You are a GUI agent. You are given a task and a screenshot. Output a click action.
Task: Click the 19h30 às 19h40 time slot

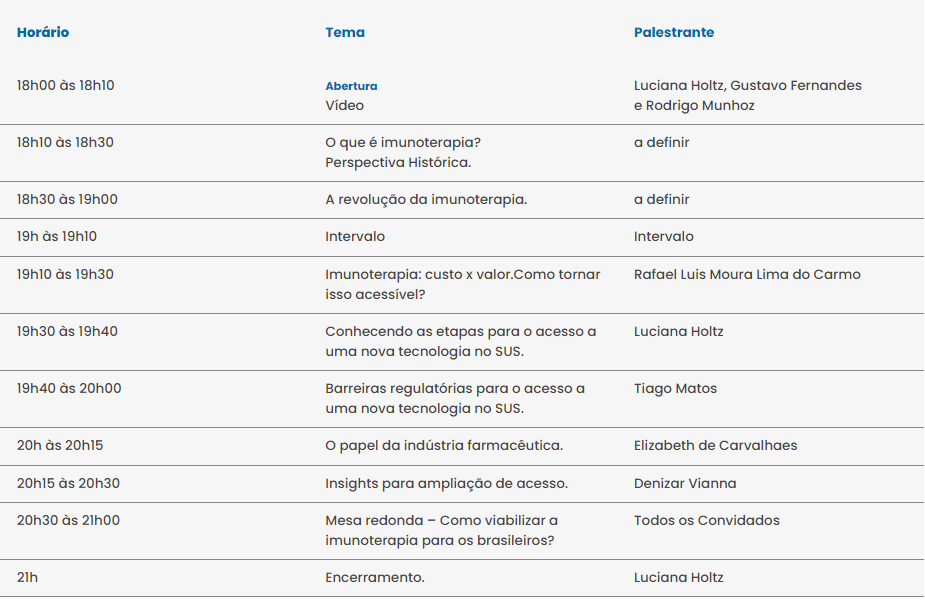coord(67,331)
